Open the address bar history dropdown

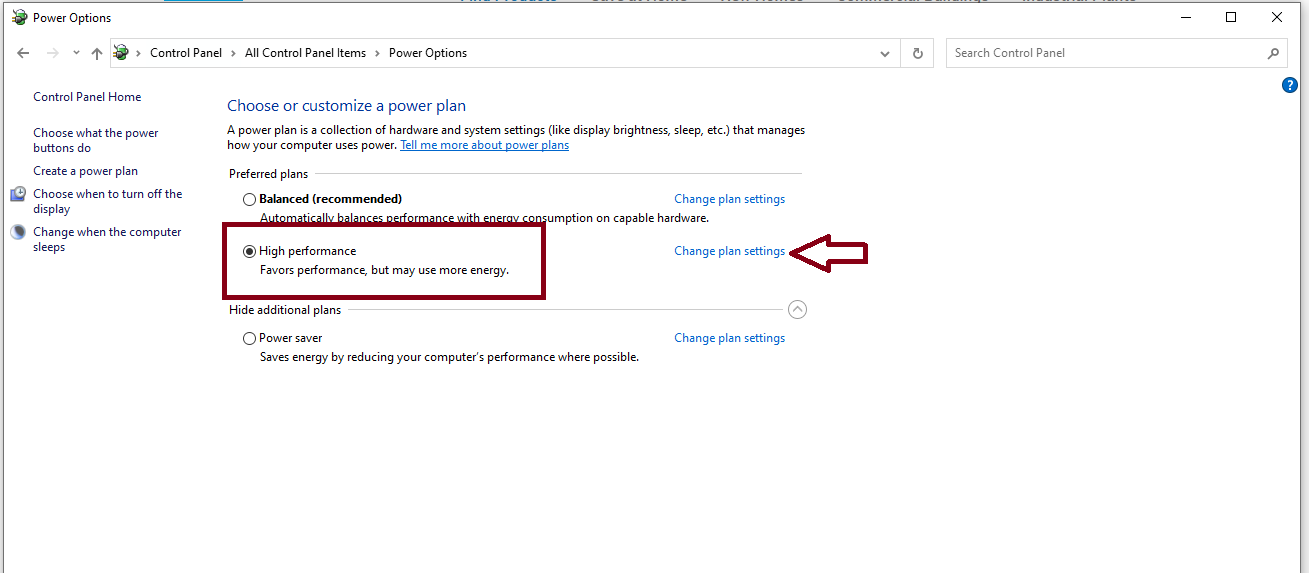pos(884,54)
